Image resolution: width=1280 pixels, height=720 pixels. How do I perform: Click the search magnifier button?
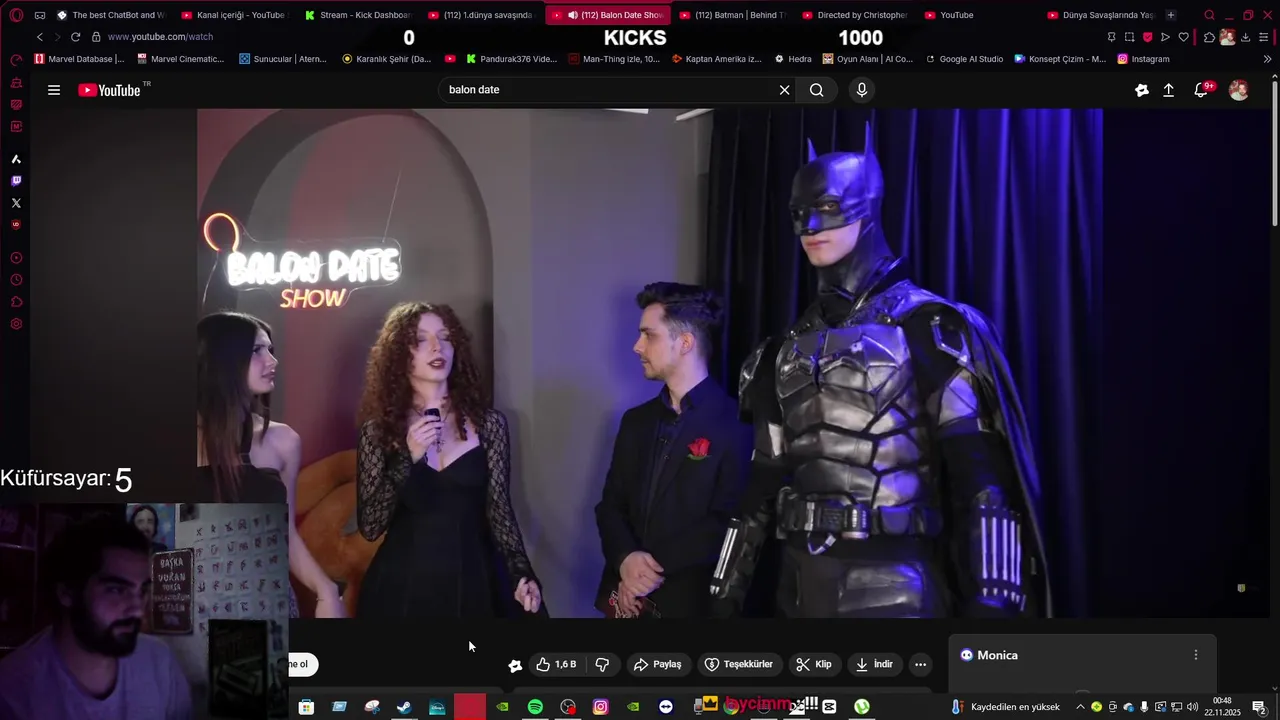tap(817, 90)
